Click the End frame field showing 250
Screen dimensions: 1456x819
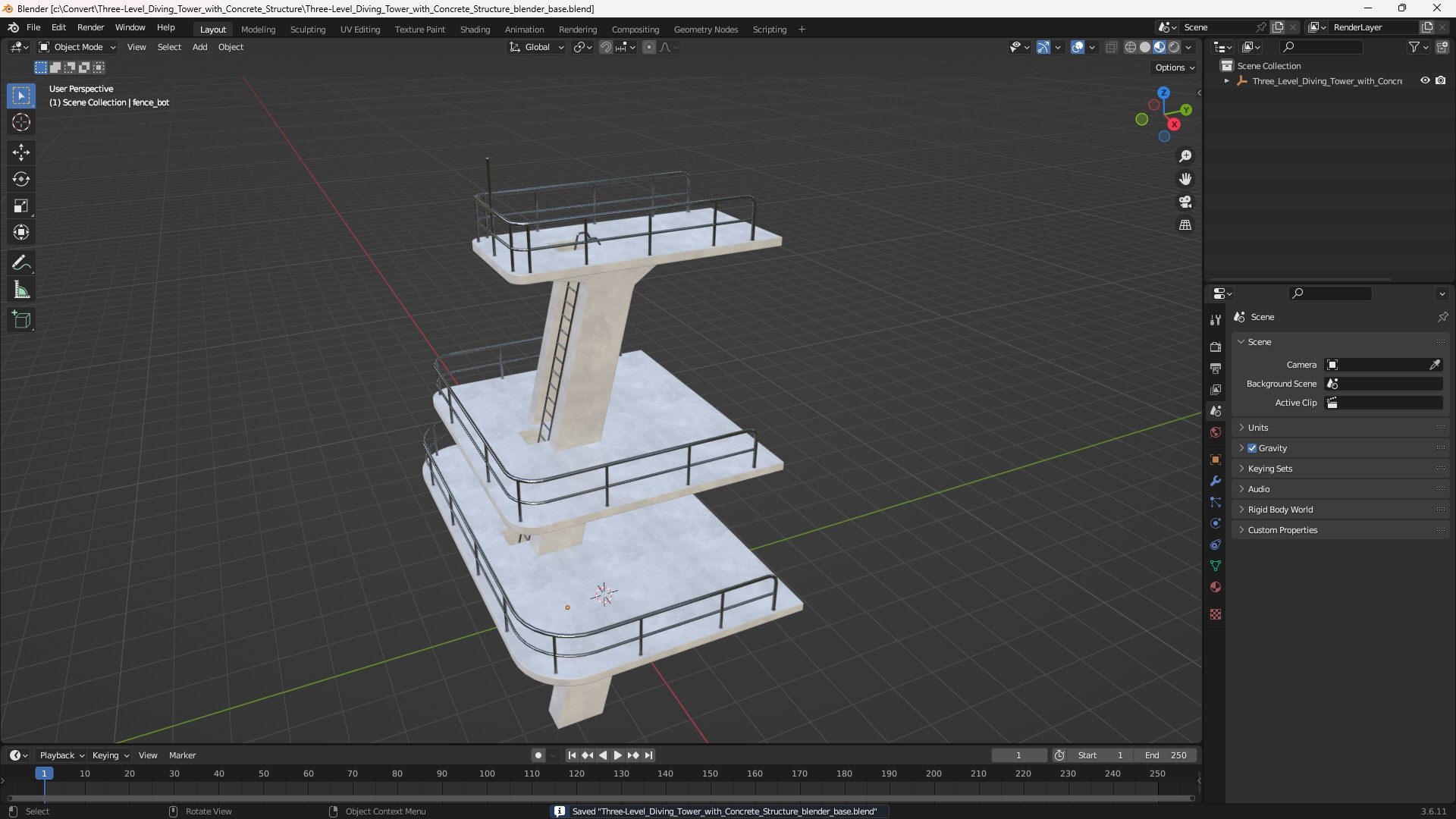[1166, 755]
